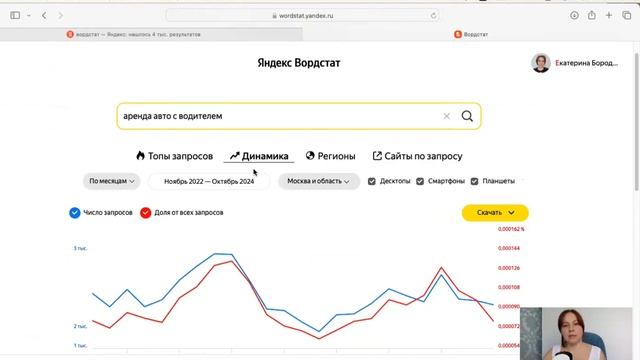Go forward in browser history
640x360 pixels.
[60, 16]
